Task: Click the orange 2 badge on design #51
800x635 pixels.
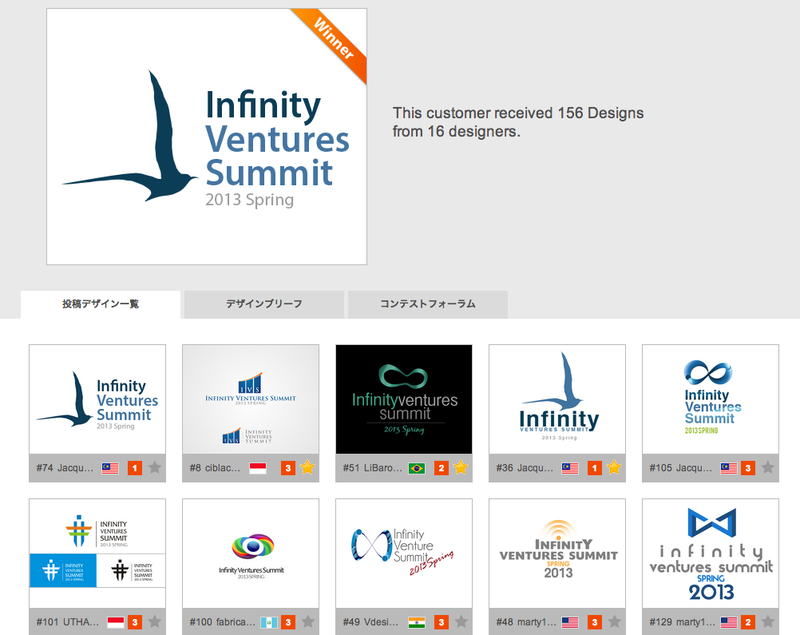Action: (441, 468)
